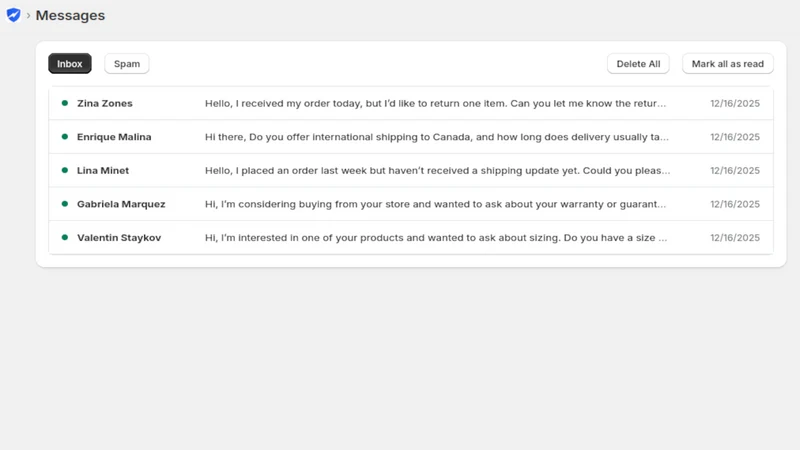The image size is (800, 450).
Task: Click the Delete All button
Action: (638, 64)
